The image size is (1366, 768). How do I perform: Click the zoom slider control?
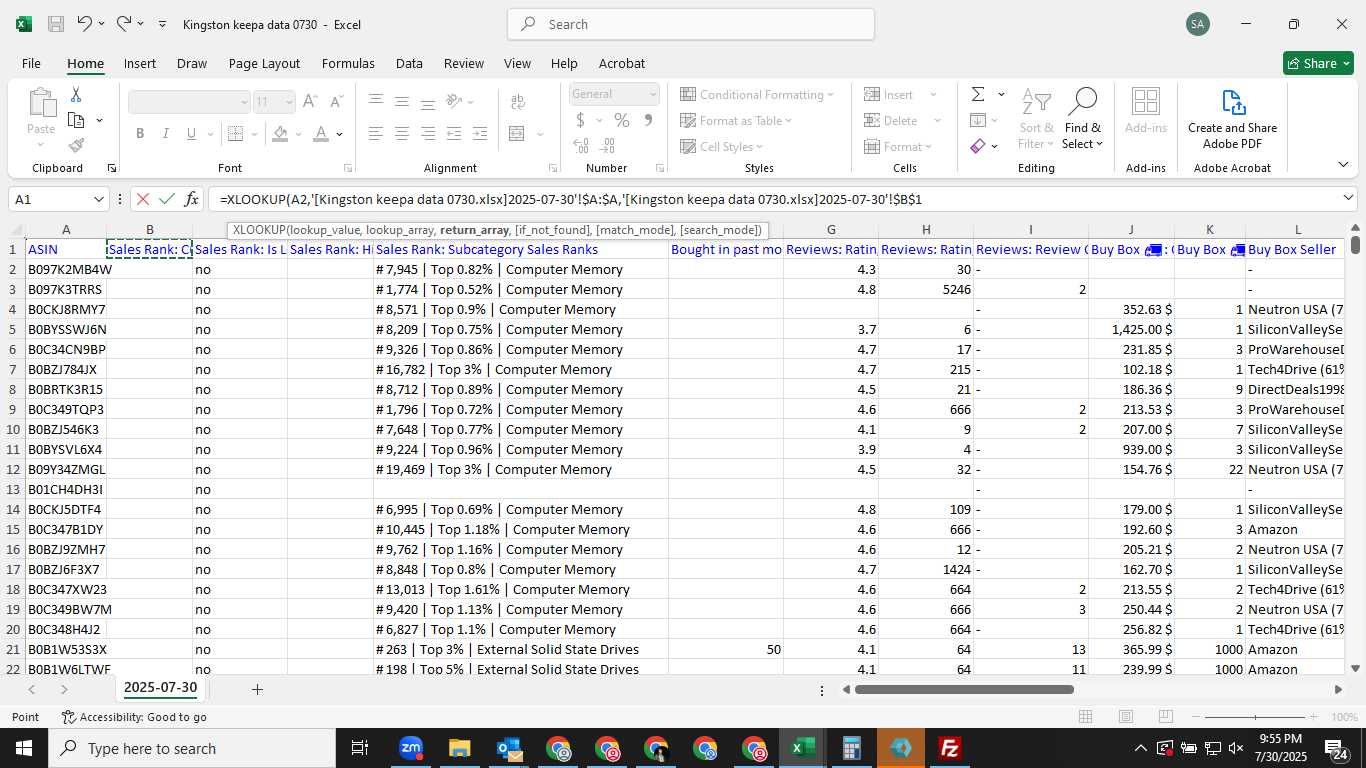[x=1257, y=717]
